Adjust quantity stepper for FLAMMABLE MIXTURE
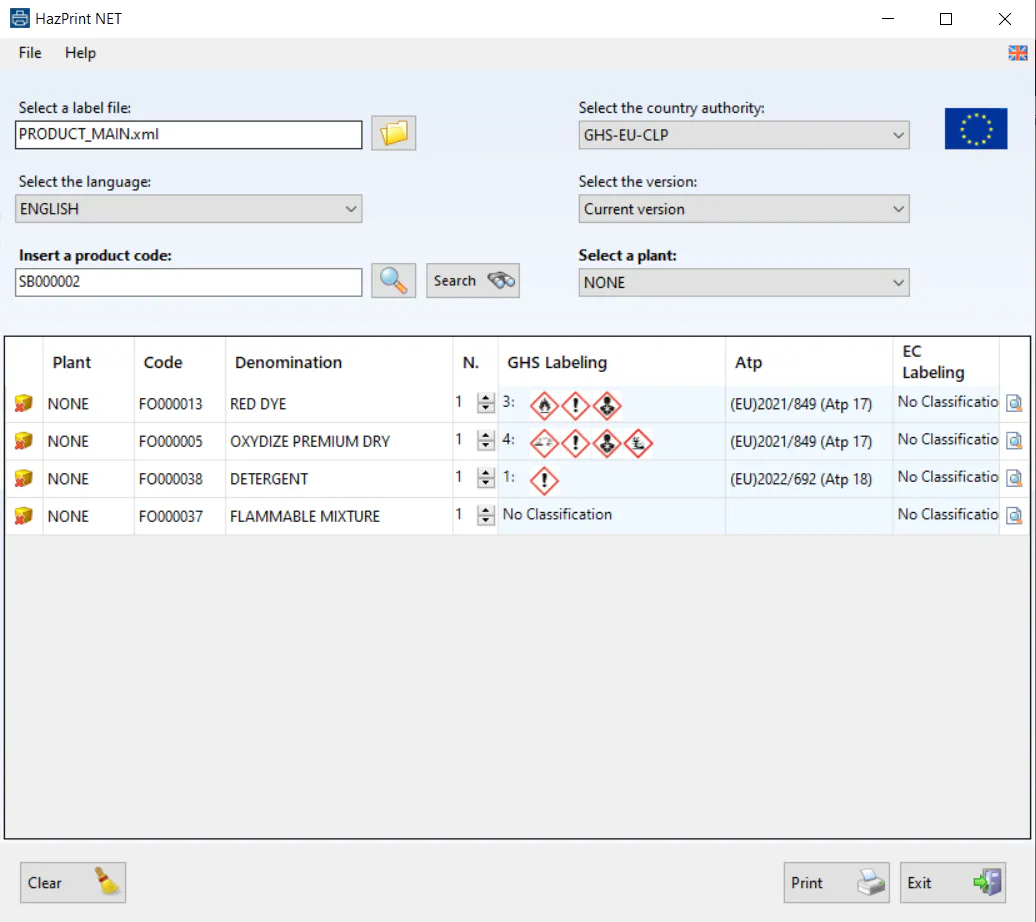The height and width of the screenshot is (922, 1036). [x=486, y=516]
